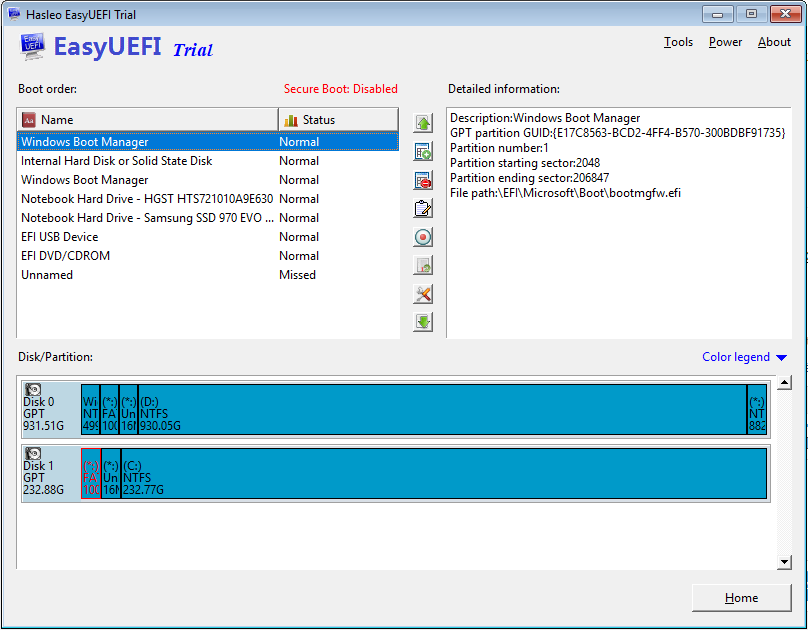
Task: Click the GPT partition GUID line
Action: point(617,133)
